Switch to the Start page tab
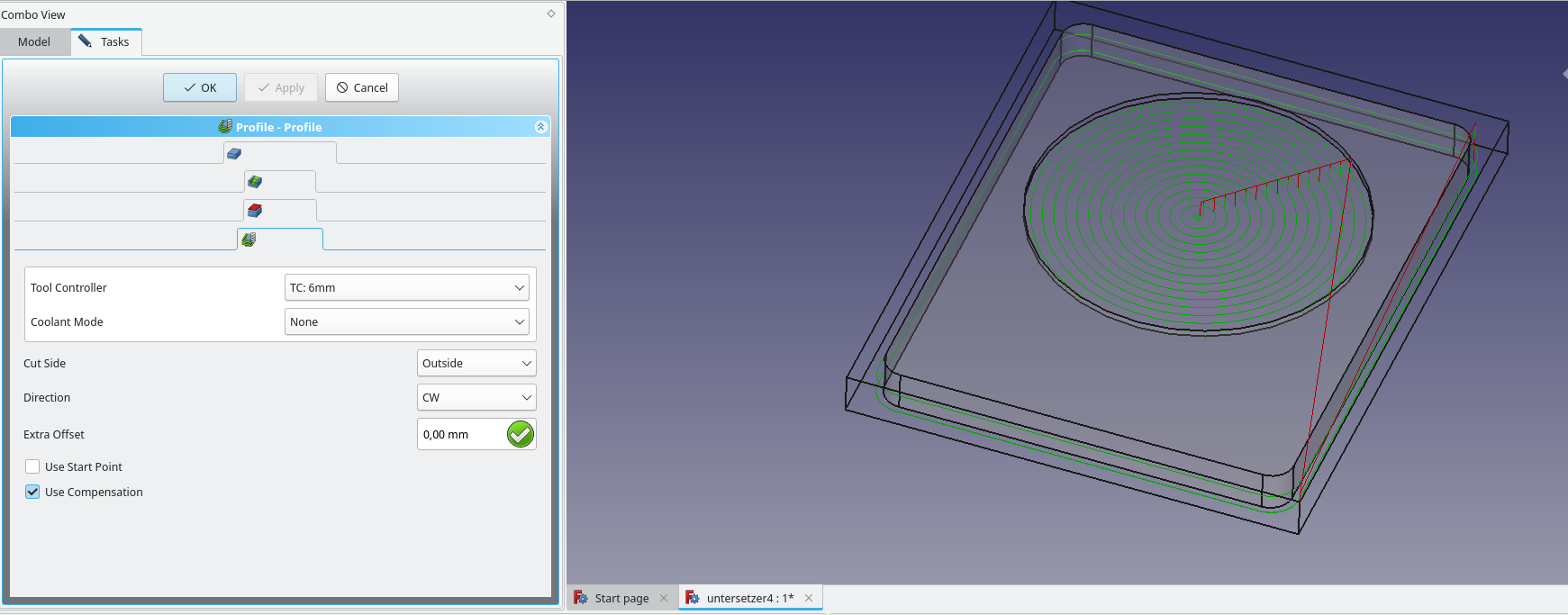This screenshot has width=1568, height=615. (621, 598)
